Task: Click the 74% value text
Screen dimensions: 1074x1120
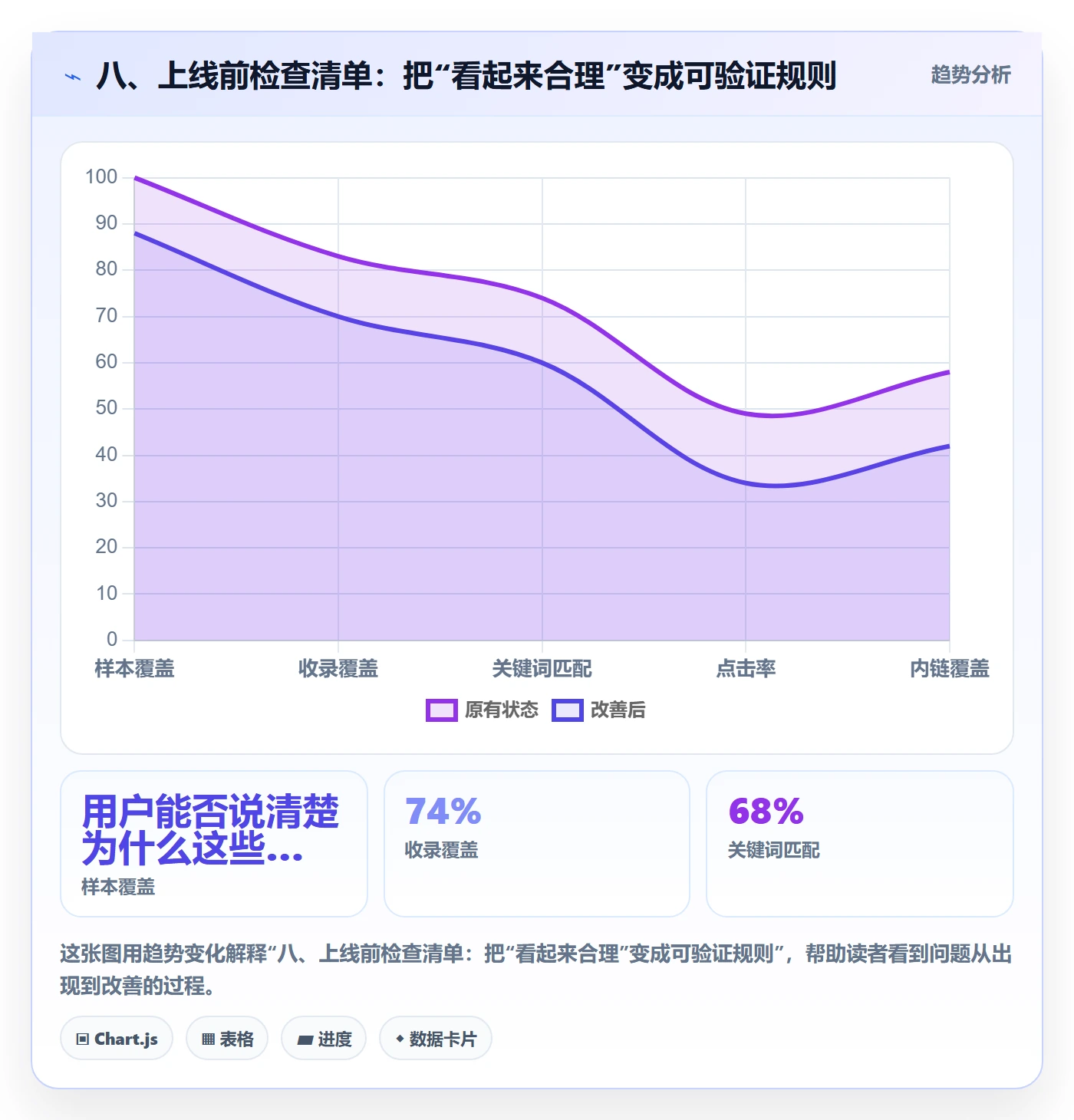Action: [443, 812]
